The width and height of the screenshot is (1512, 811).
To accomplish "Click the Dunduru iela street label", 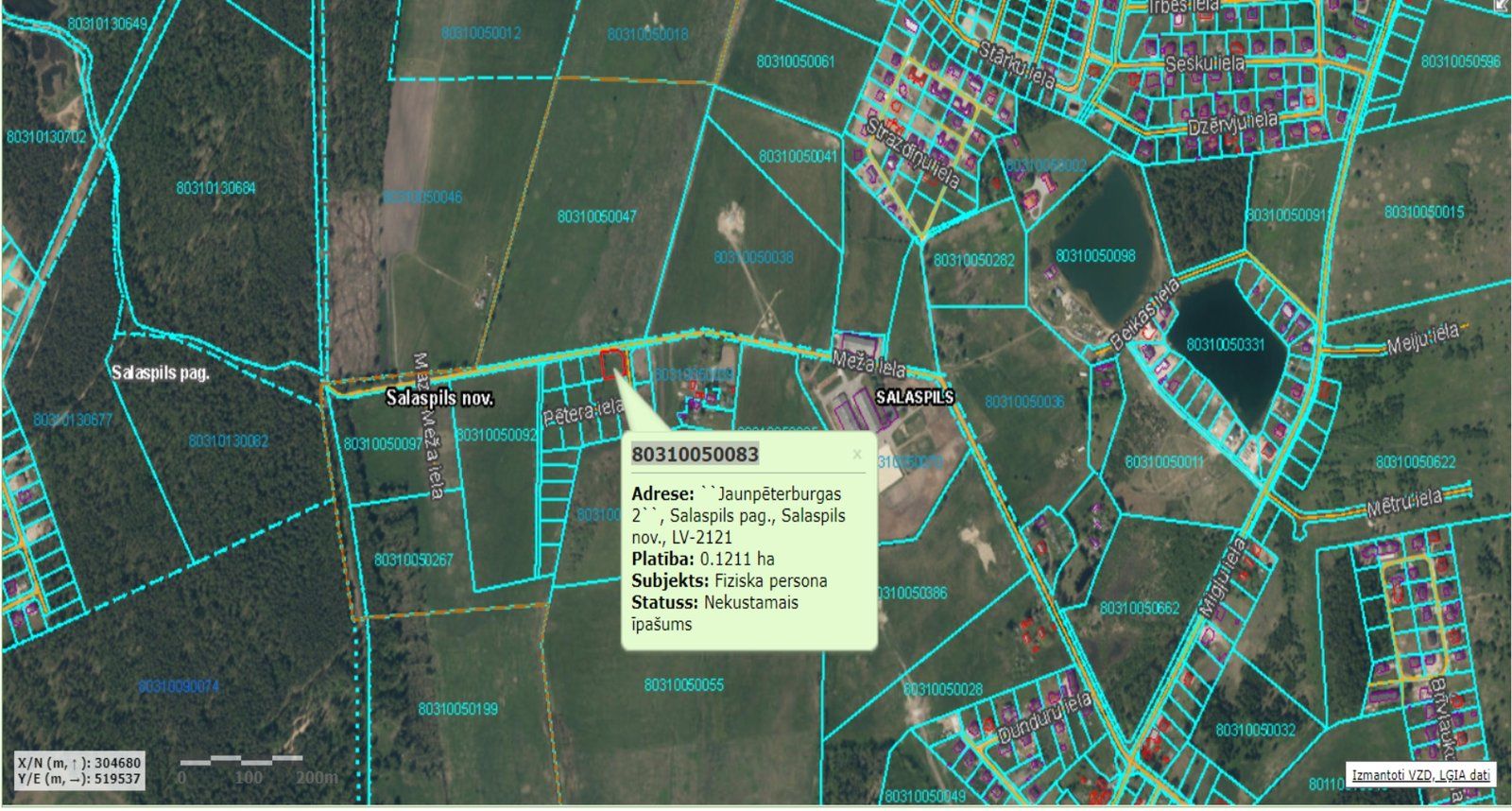I will [x=1044, y=716].
